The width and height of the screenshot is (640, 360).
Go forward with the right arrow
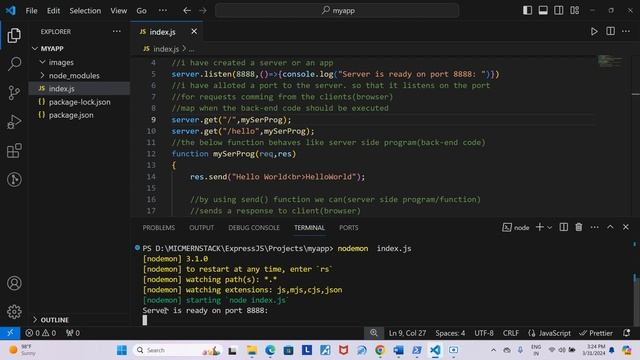tap(203, 11)
